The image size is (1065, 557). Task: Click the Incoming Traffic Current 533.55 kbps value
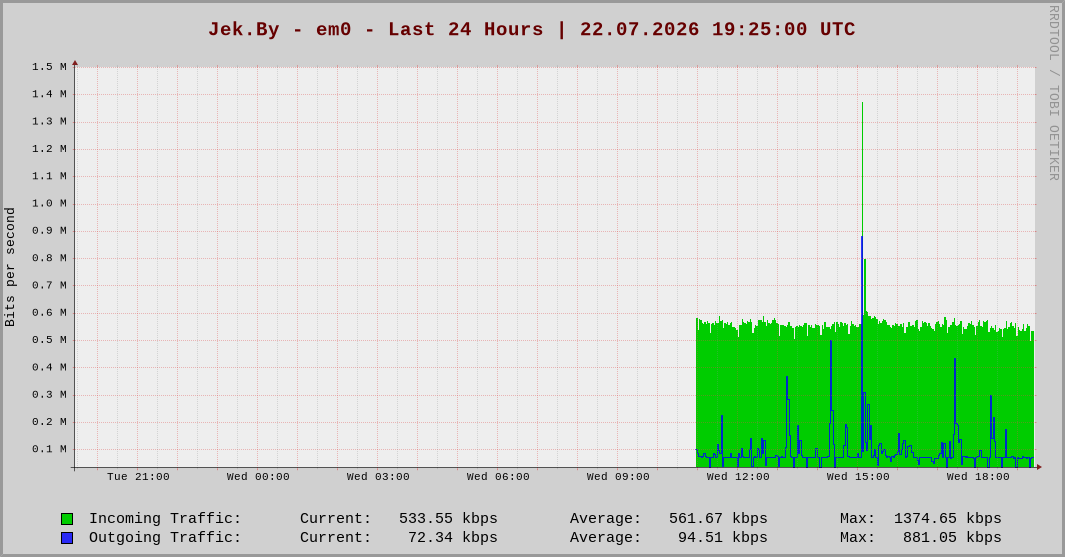click(448, 519)
